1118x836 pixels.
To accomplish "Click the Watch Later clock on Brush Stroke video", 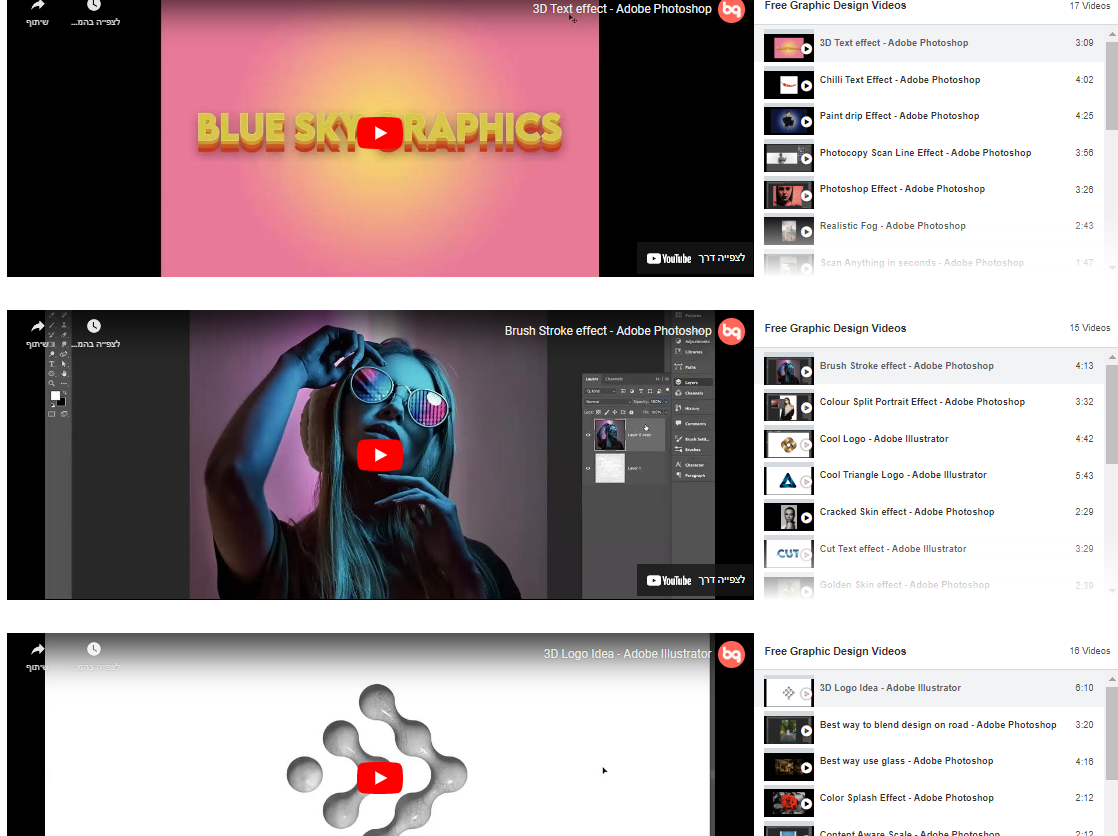I will pos(93,325).
